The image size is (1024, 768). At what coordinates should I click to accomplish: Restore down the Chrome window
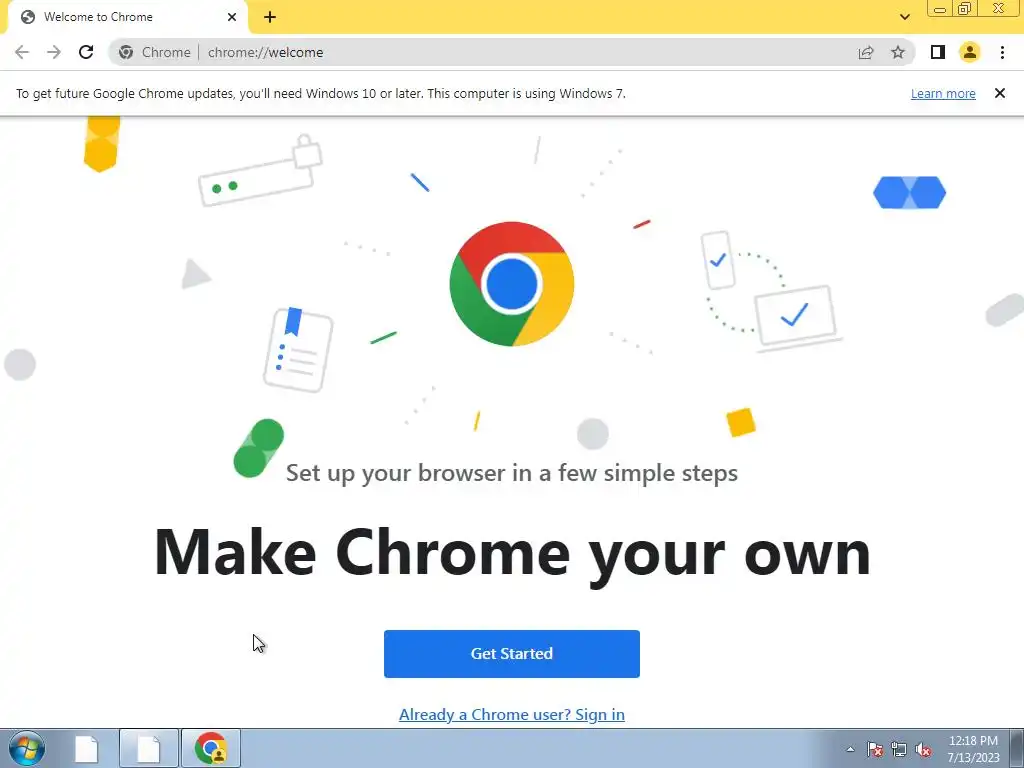(965, 8)
